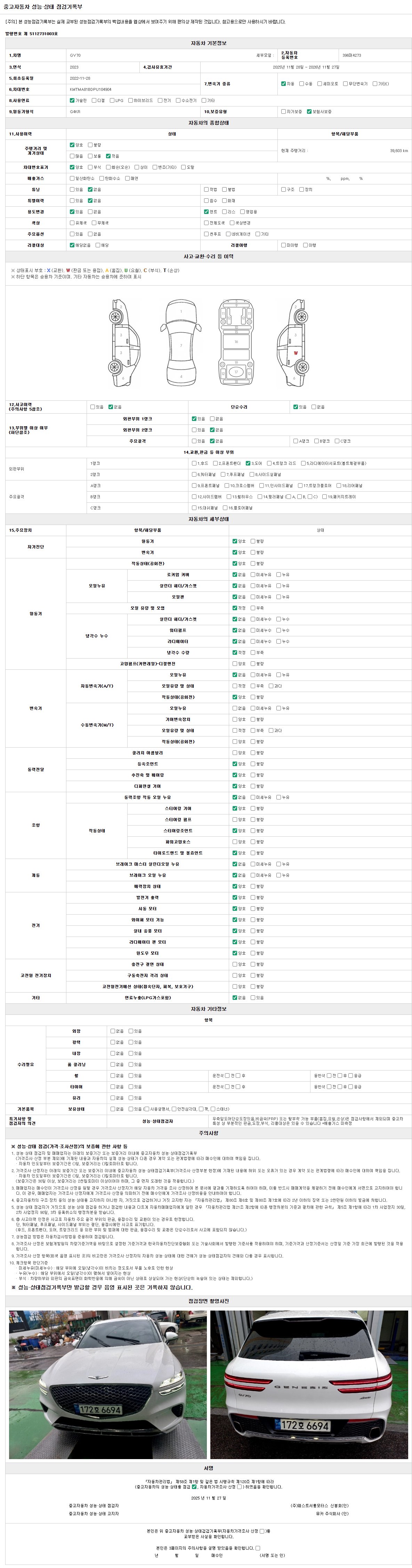
Task: Select the A랭크 main frame checkbox
Action: pyautogui.click(x=295, y=441)
